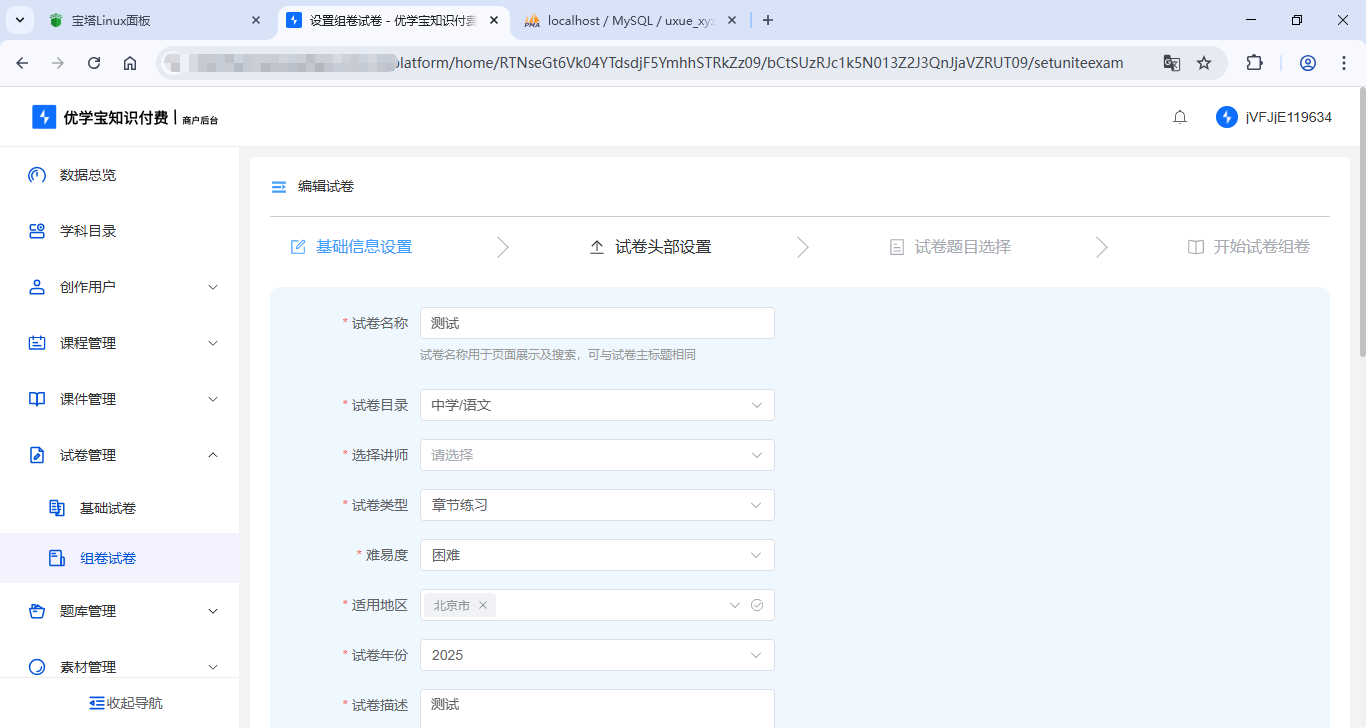Remove the 北京市 region tag

tap(483, 605)
